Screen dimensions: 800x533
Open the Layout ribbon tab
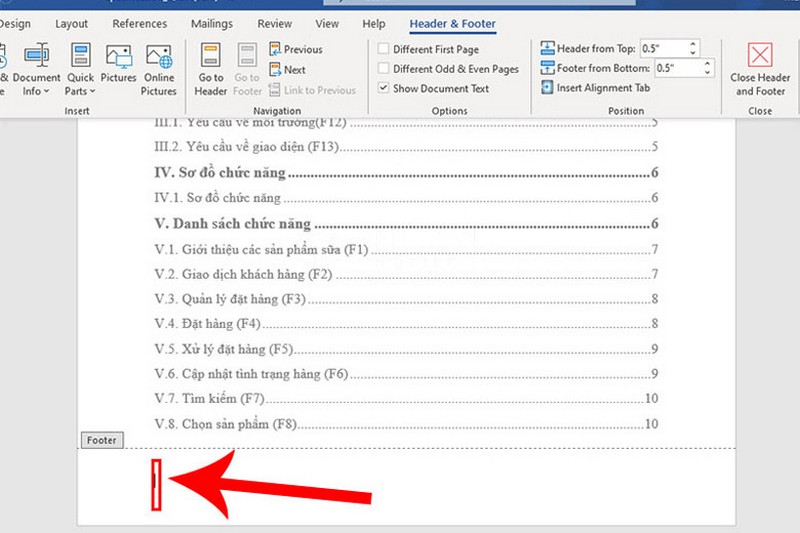[x=71, y=23]
